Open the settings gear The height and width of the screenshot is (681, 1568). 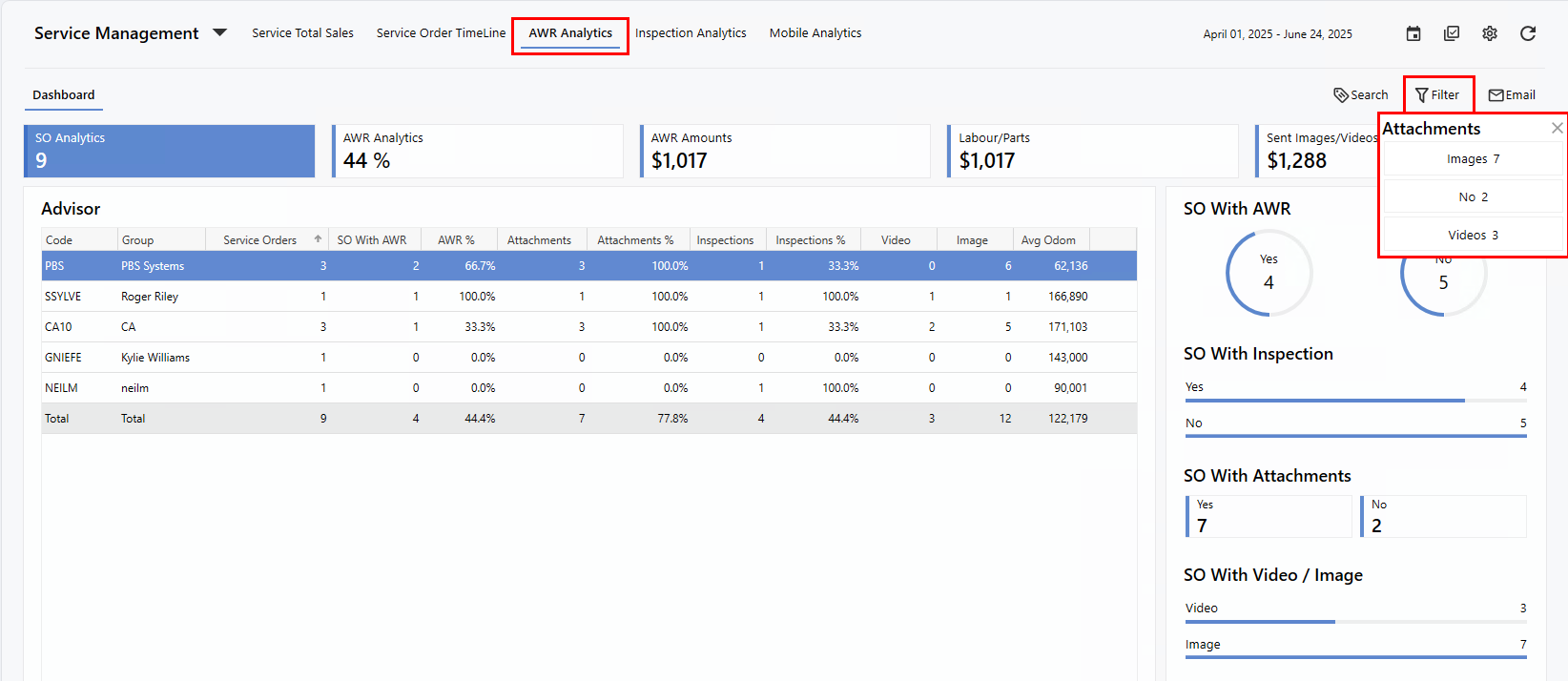1490,33
